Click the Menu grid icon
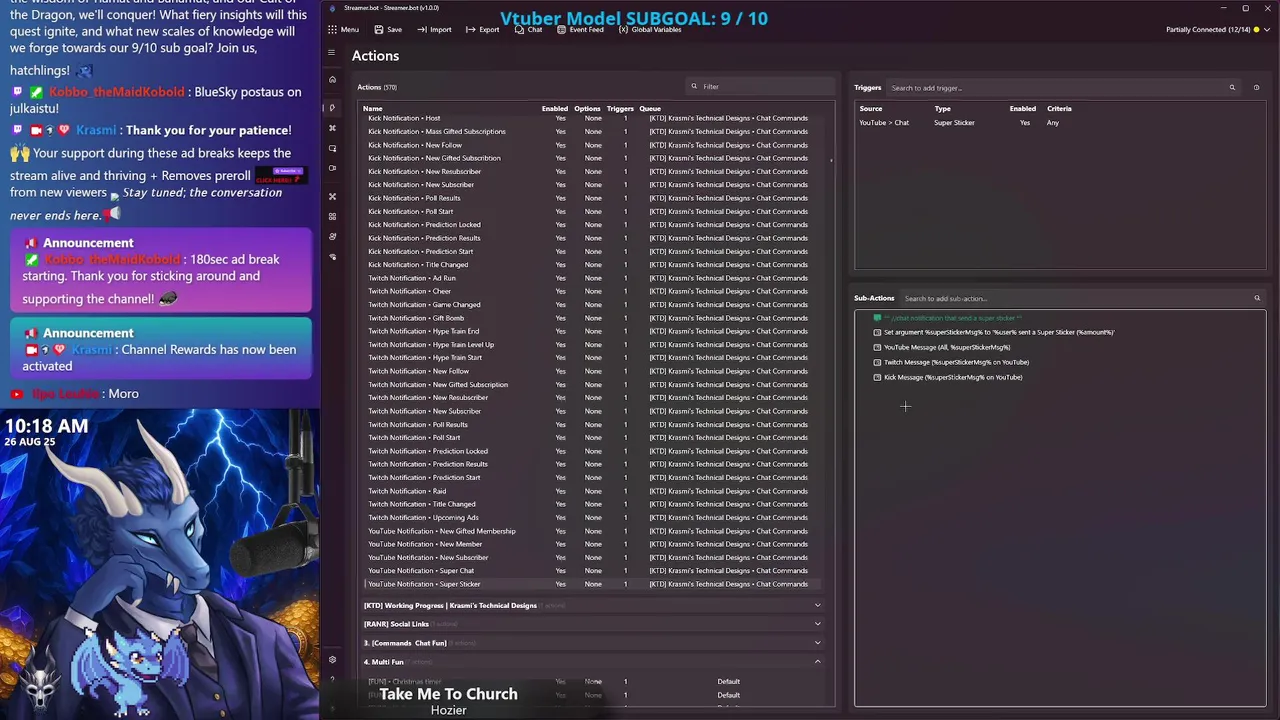 point(332,30)
